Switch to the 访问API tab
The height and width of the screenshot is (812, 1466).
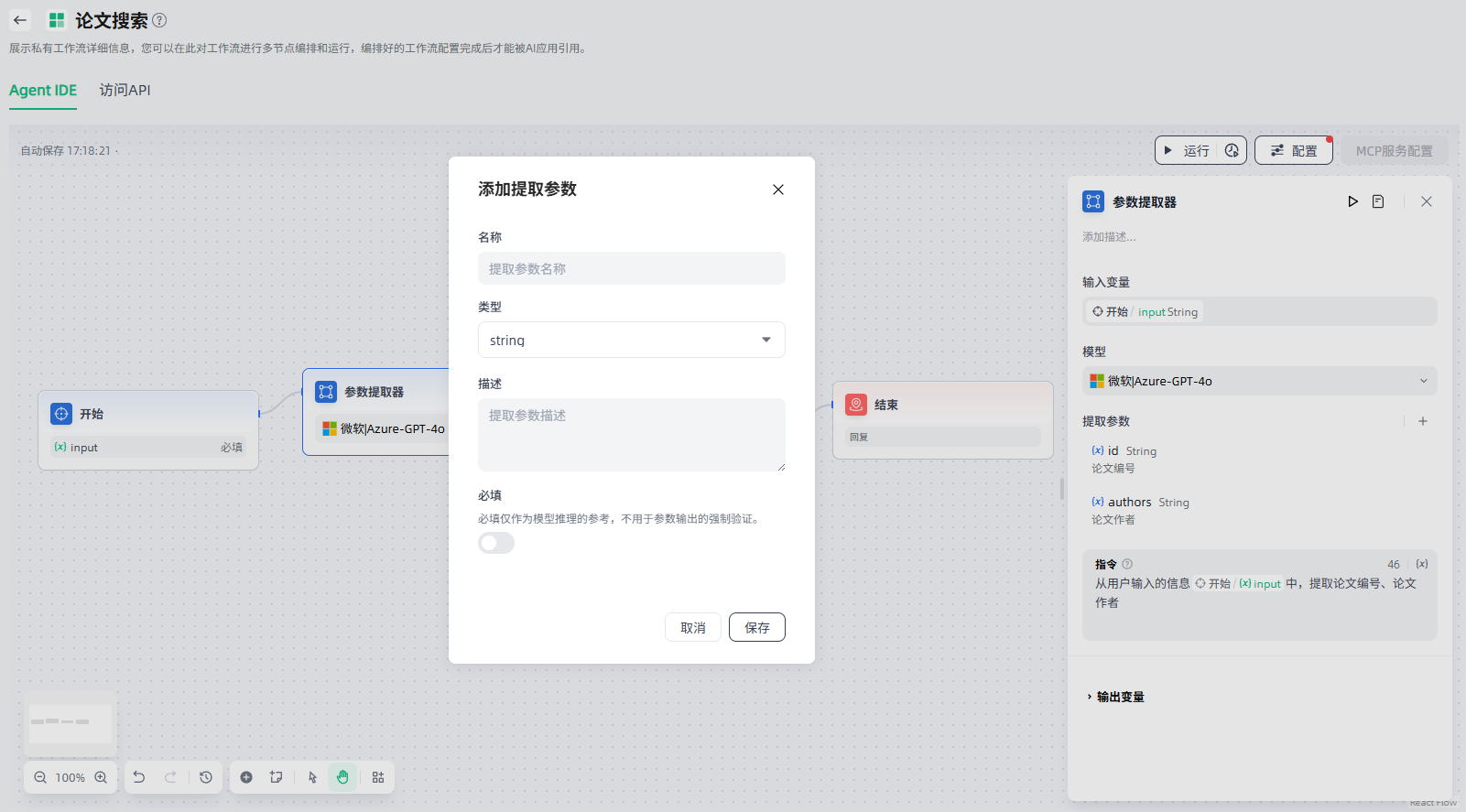(125, 90)
